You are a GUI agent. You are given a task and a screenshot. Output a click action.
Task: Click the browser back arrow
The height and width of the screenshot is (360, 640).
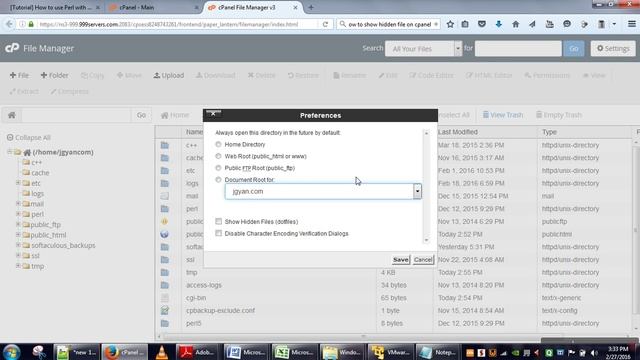click(x=9, y=24)
